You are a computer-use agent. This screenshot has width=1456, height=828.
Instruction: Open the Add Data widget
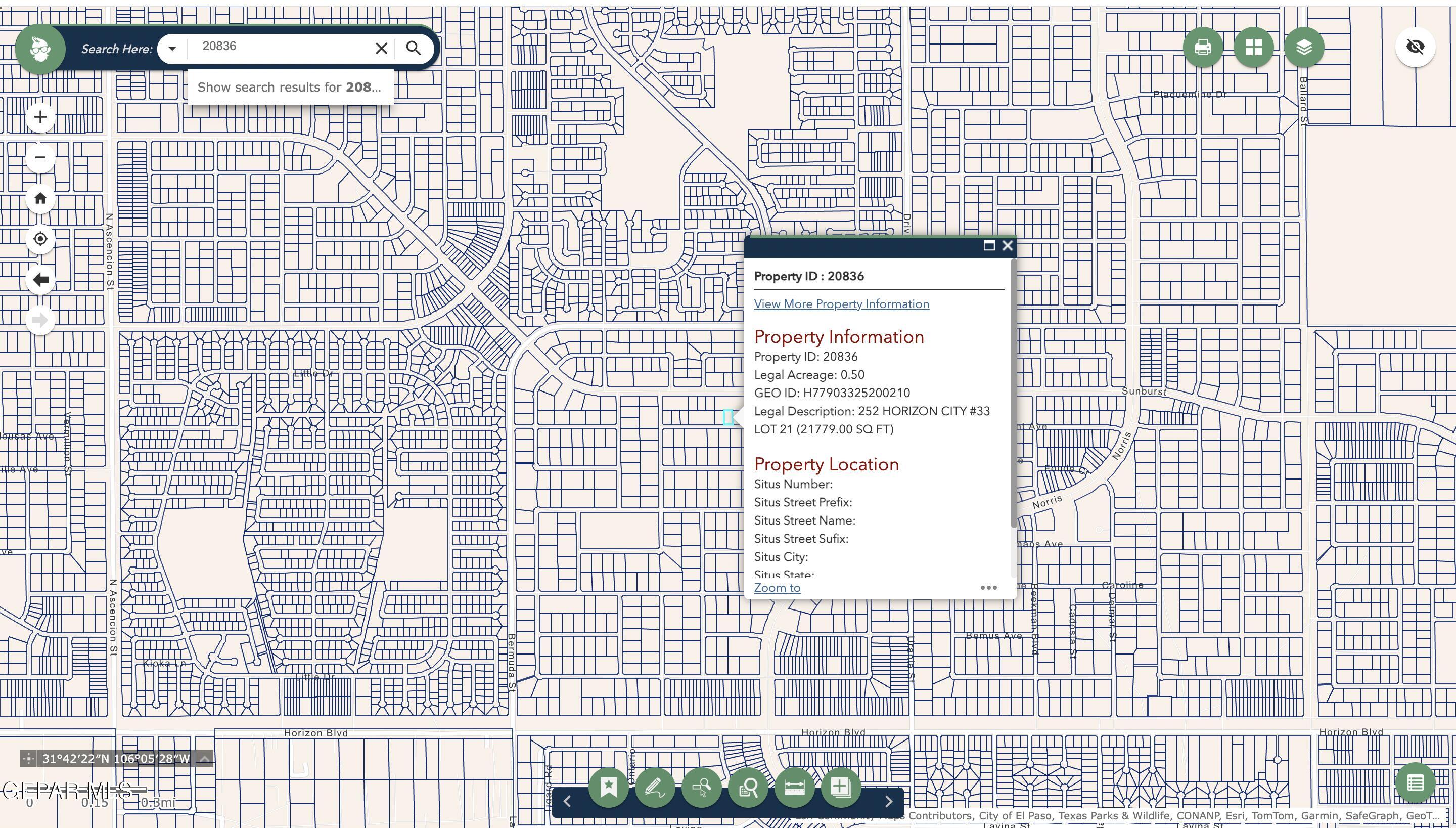[841, 787]
